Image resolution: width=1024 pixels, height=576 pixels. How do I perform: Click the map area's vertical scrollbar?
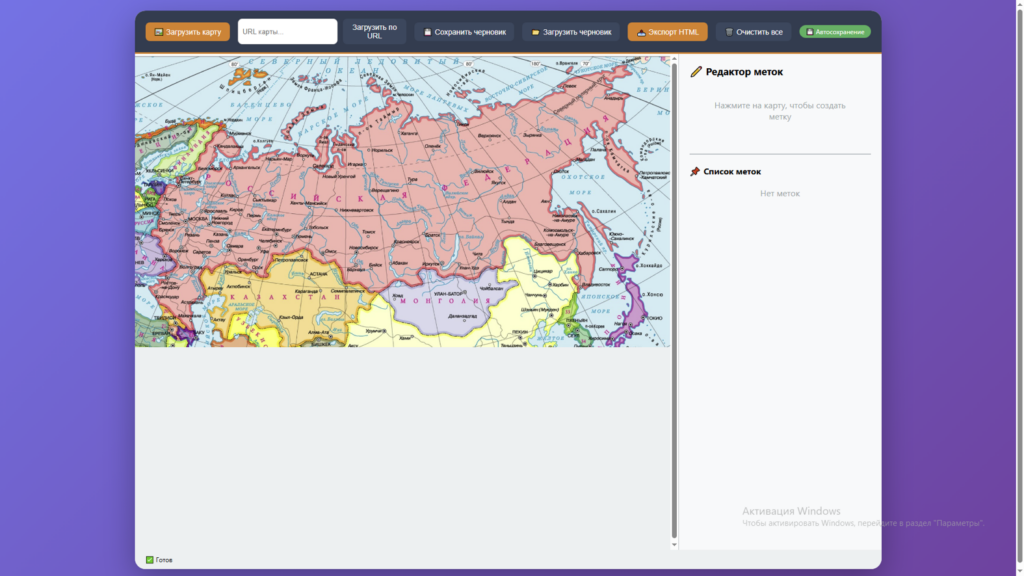(674, 300)
